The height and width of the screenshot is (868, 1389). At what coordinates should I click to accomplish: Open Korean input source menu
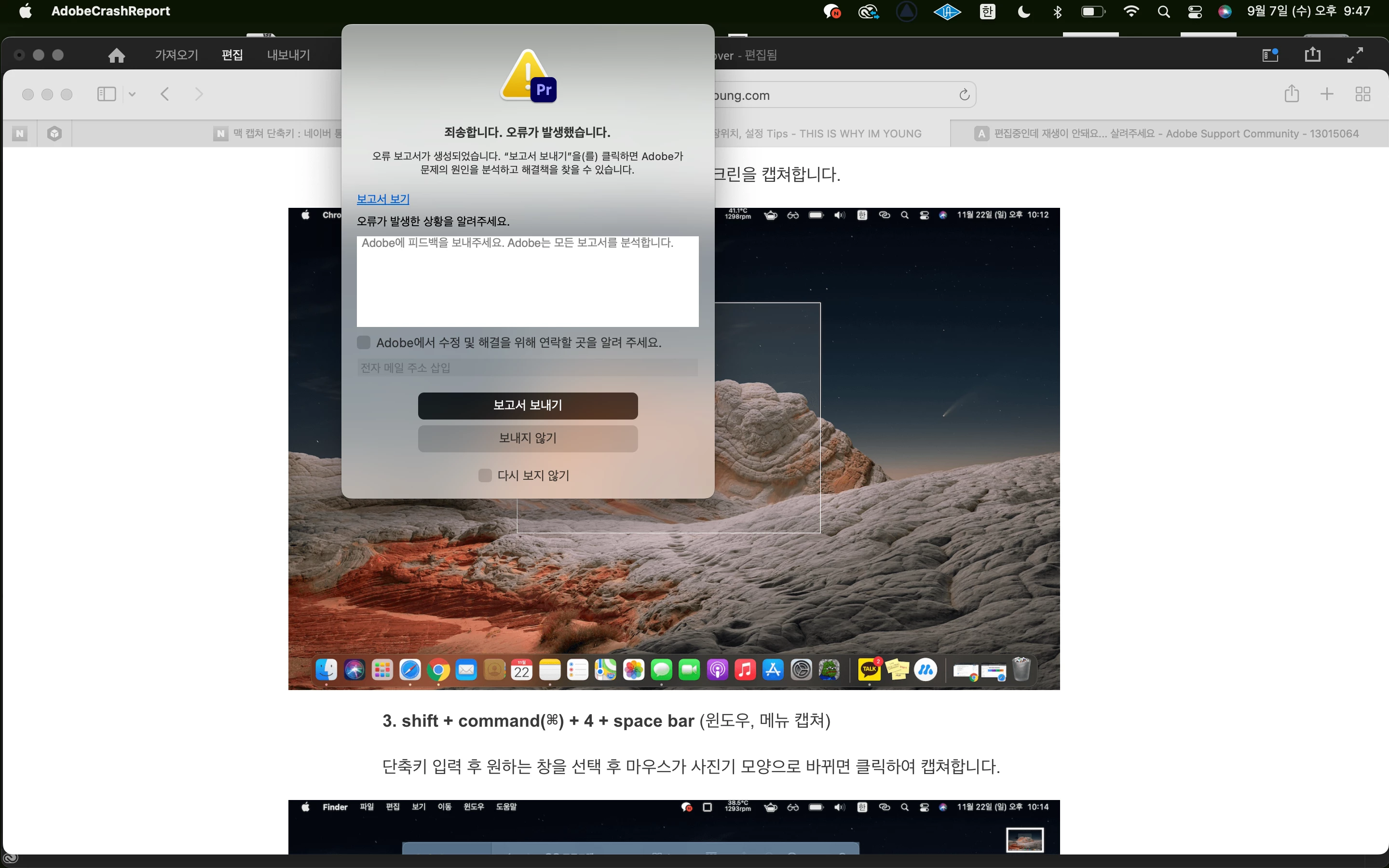coord(987,12)
